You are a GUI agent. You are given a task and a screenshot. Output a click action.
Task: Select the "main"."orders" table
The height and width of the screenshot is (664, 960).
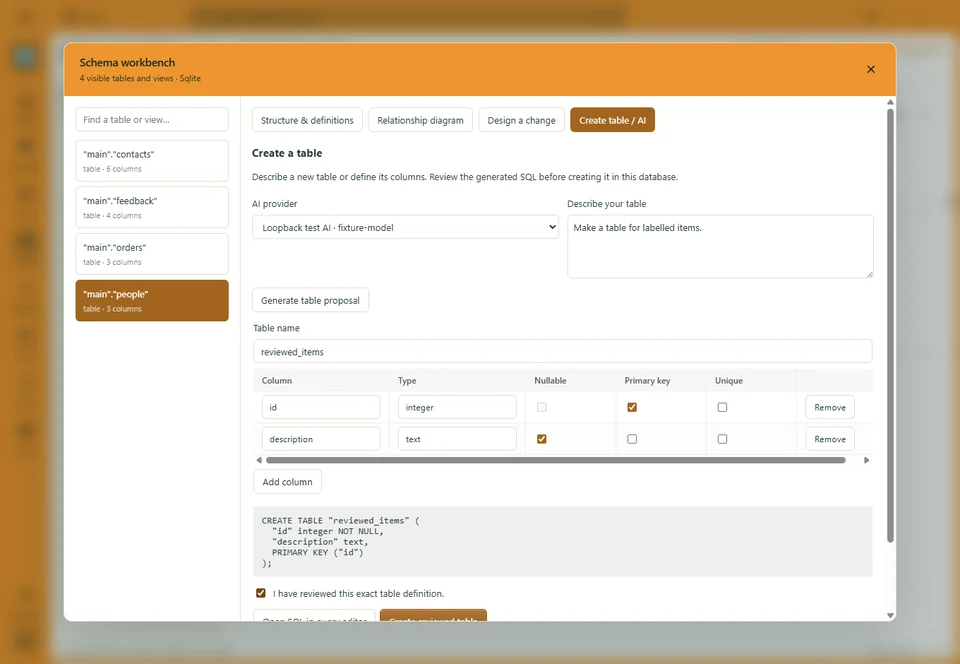[152, 254]
